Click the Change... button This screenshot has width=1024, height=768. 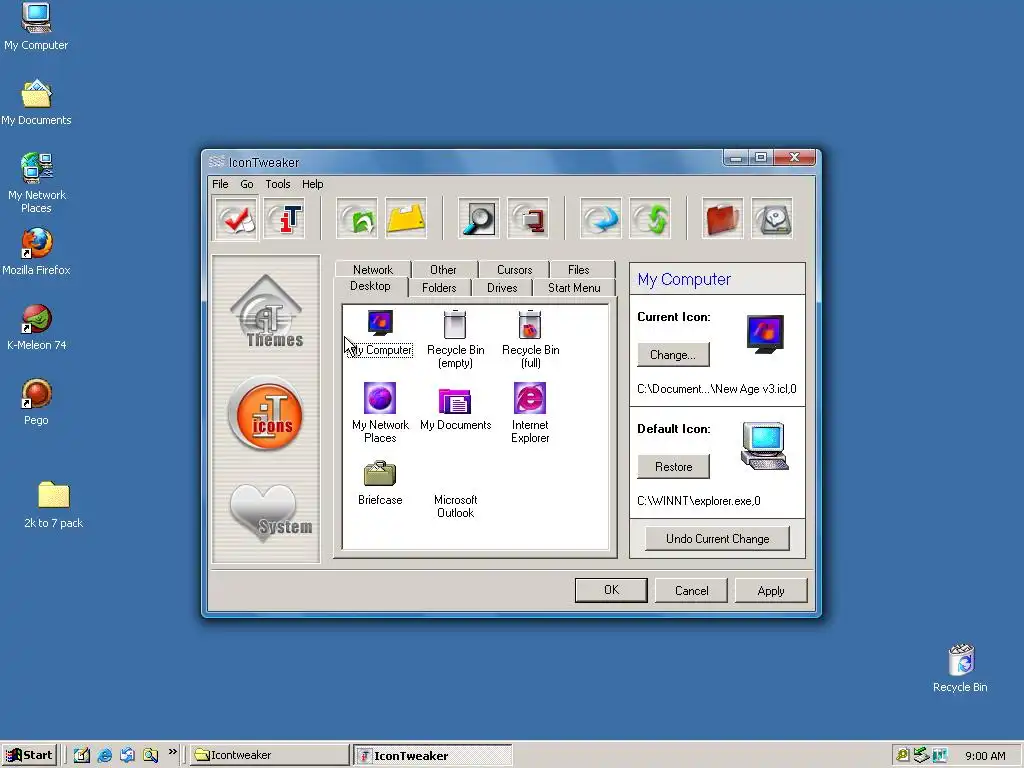(x=673, y=355)
